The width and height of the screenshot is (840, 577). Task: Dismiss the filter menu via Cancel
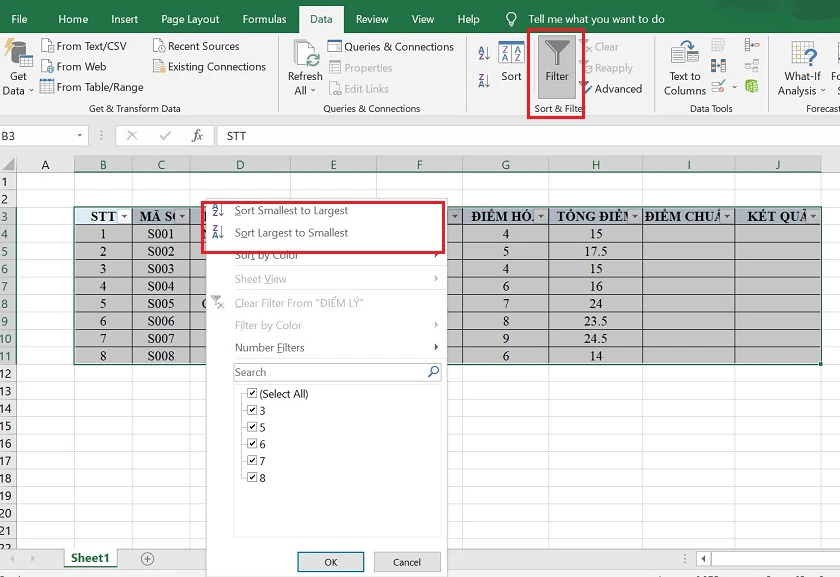(x=407, y=562)
